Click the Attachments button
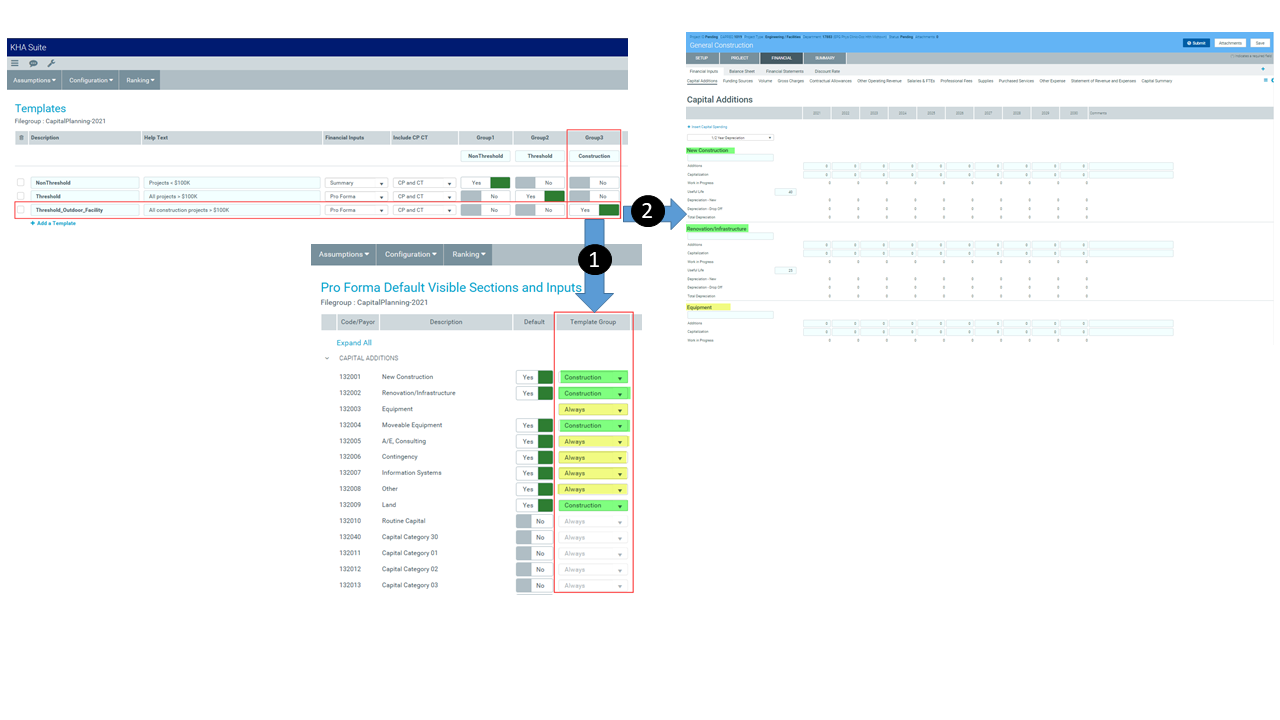The image size is (1280, 720). tap(1229, 43)
